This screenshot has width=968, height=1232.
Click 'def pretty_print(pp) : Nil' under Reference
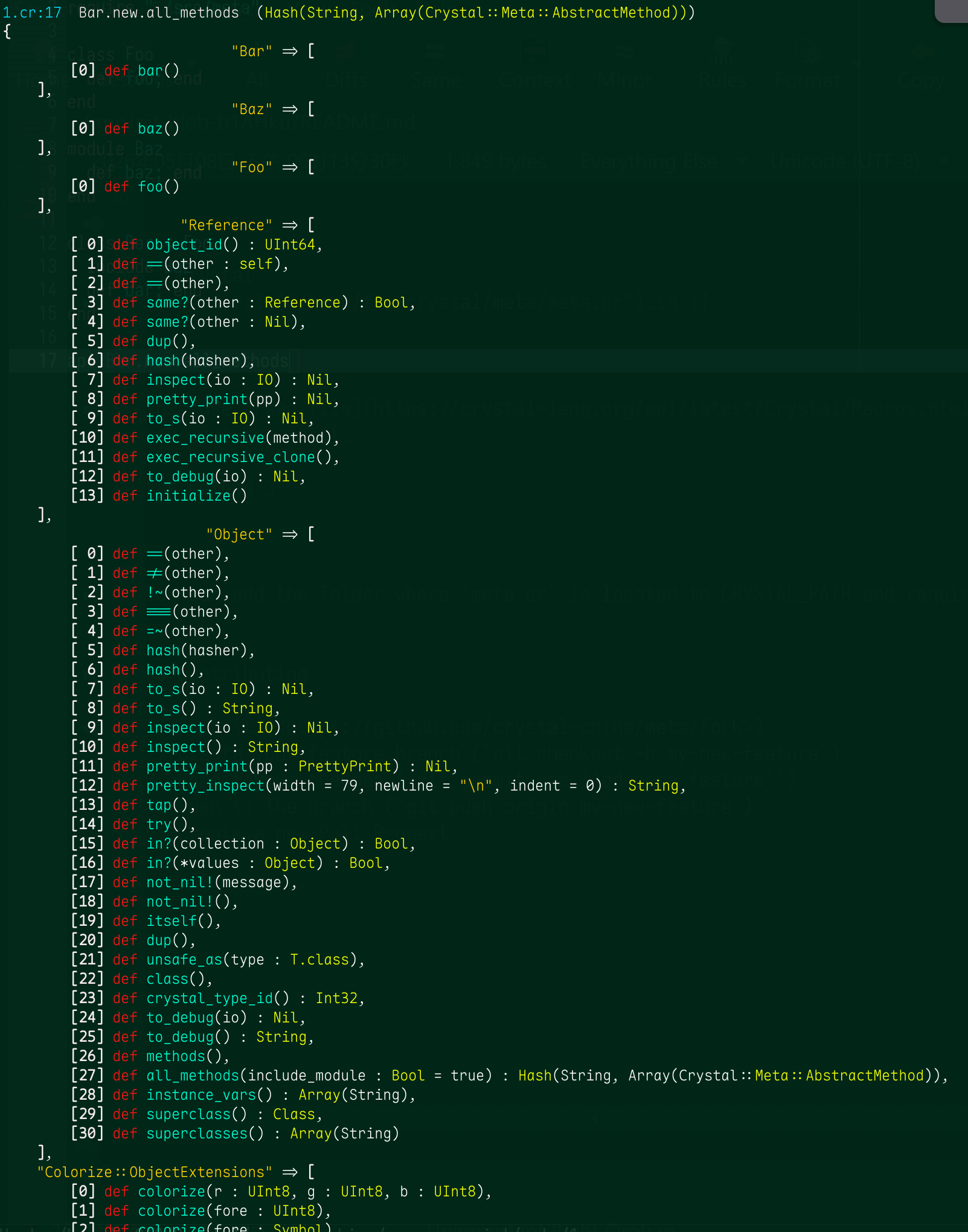point(226,399)
